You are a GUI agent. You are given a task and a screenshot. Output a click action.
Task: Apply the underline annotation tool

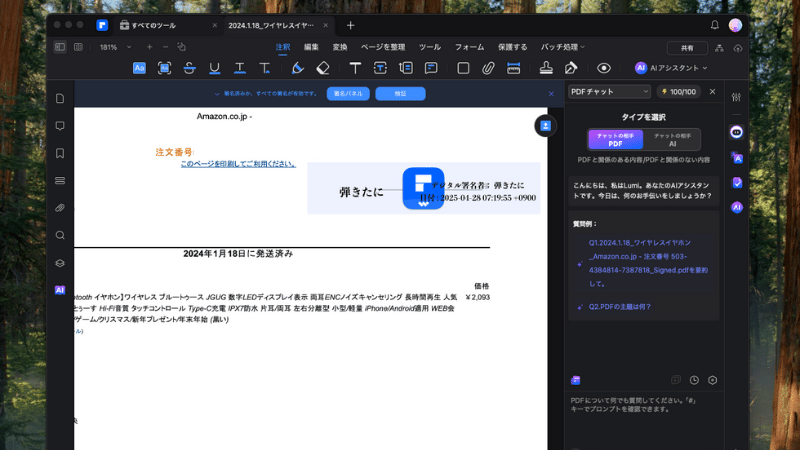[214, 68]
